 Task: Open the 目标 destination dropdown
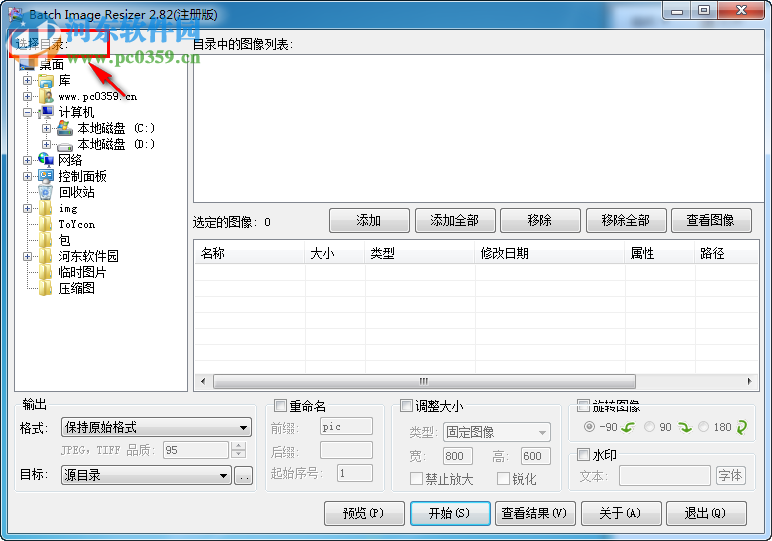146,475
